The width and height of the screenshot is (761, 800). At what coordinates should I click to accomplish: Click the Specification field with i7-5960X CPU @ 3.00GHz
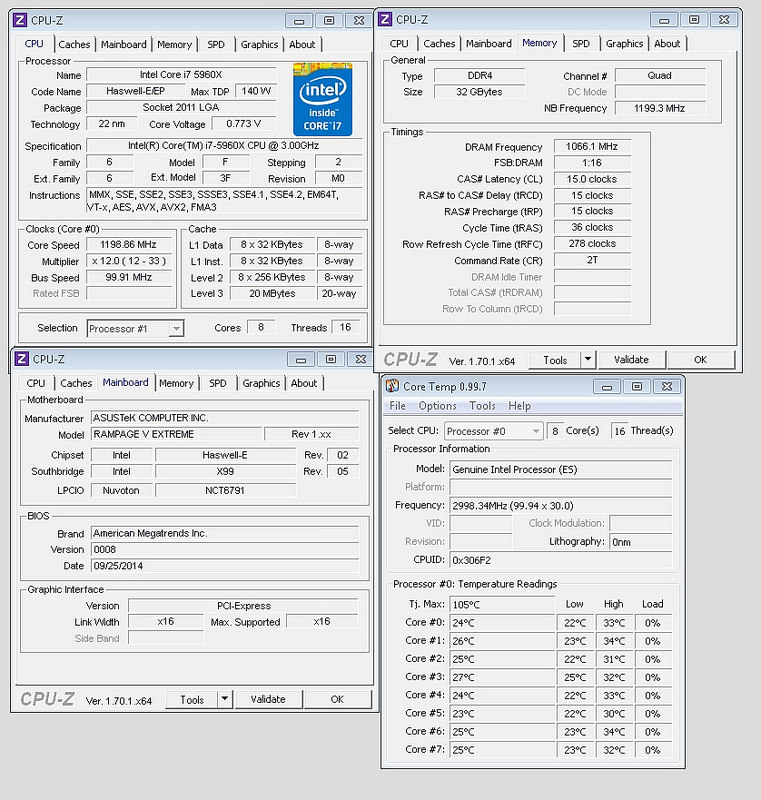click(x=223, y=145)
